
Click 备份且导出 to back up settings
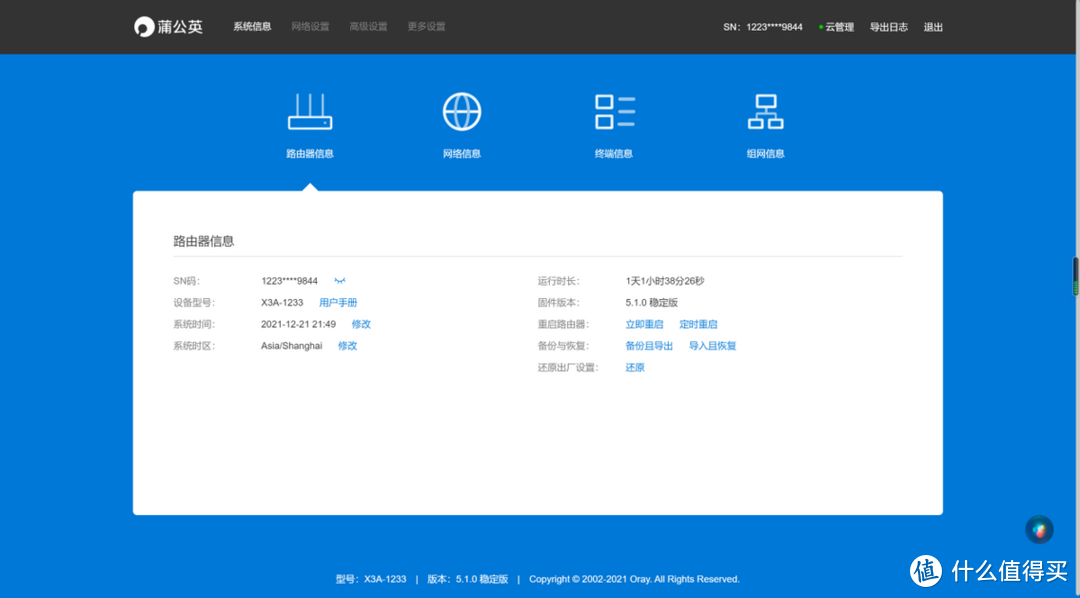click(649, 346)
